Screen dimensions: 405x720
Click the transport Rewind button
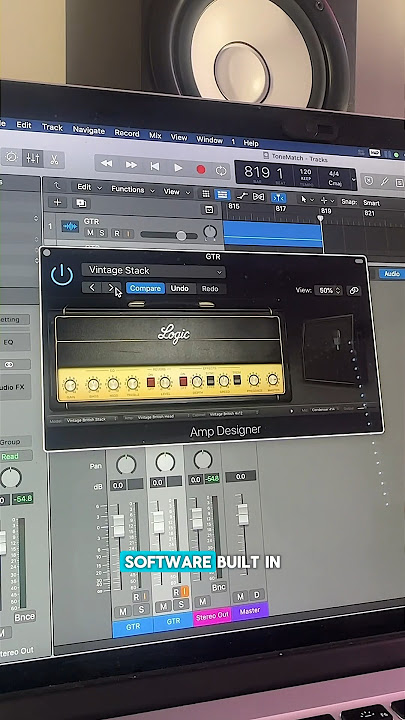coord(107,163)
